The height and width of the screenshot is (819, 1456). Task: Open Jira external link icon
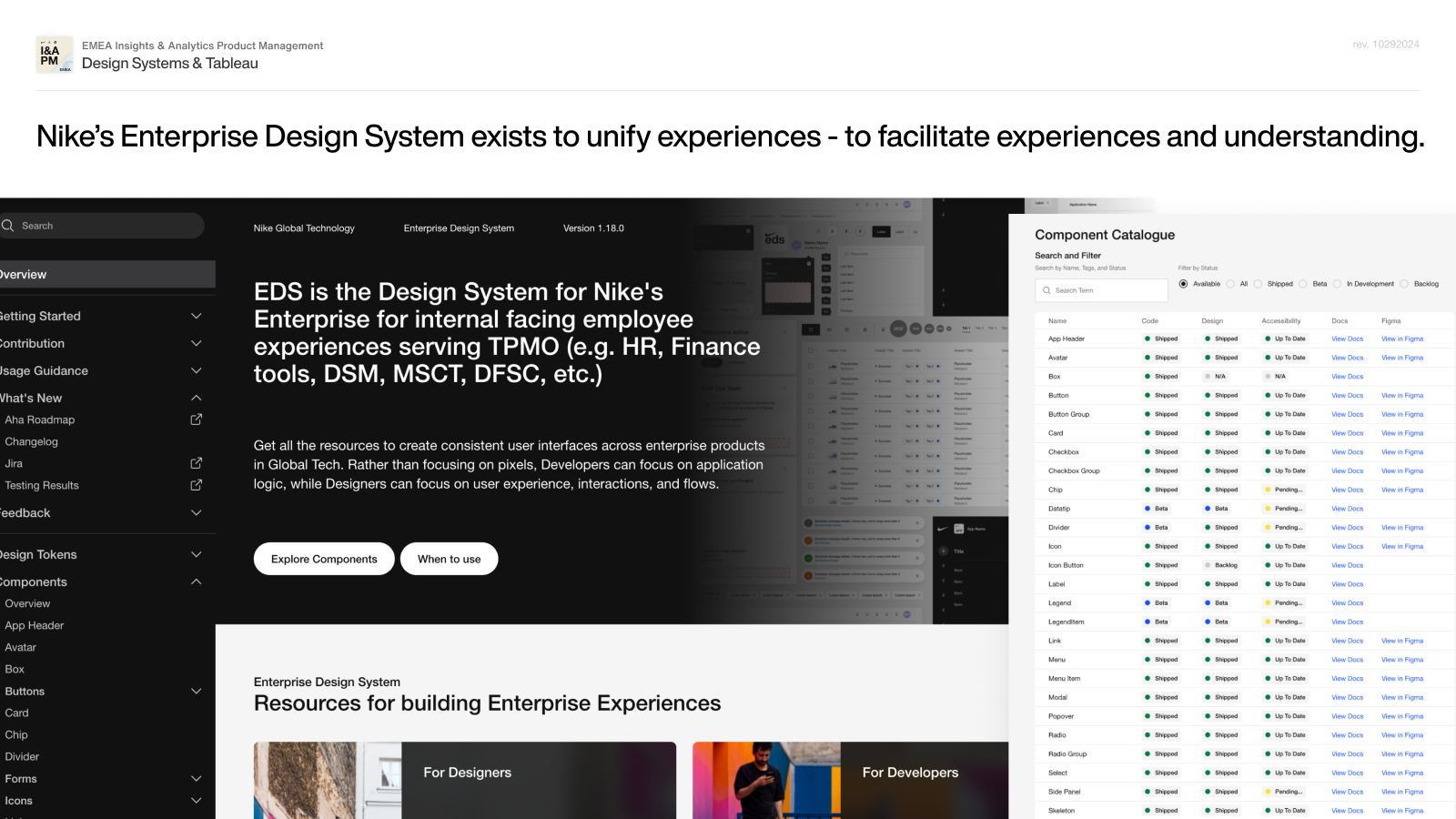click(196, 463)
